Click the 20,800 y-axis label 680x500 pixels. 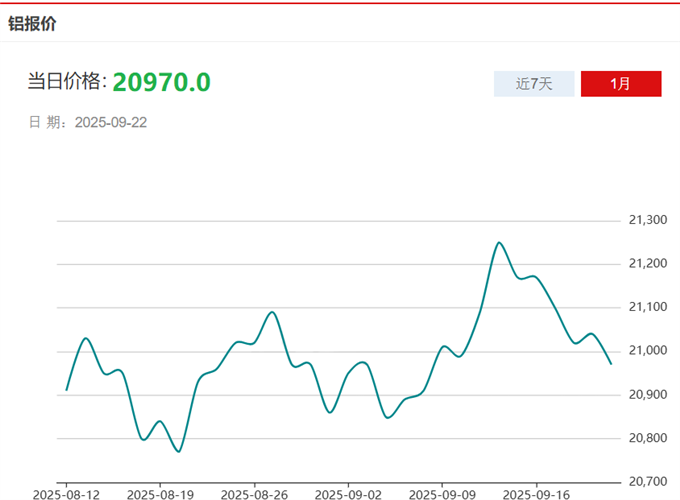pyautogui.click(x=646, y=438)
